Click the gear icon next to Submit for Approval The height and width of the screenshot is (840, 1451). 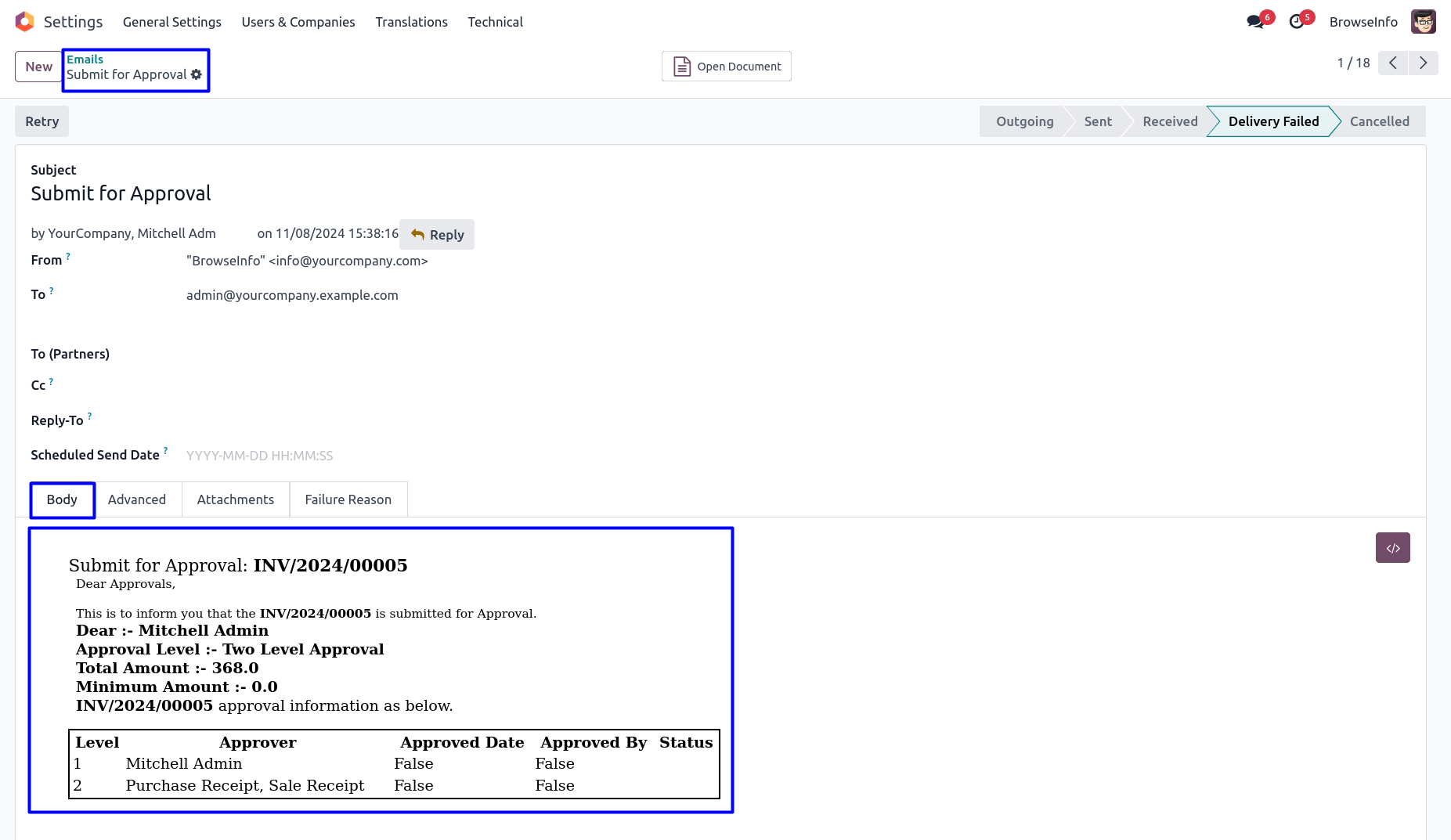[197, 74]
